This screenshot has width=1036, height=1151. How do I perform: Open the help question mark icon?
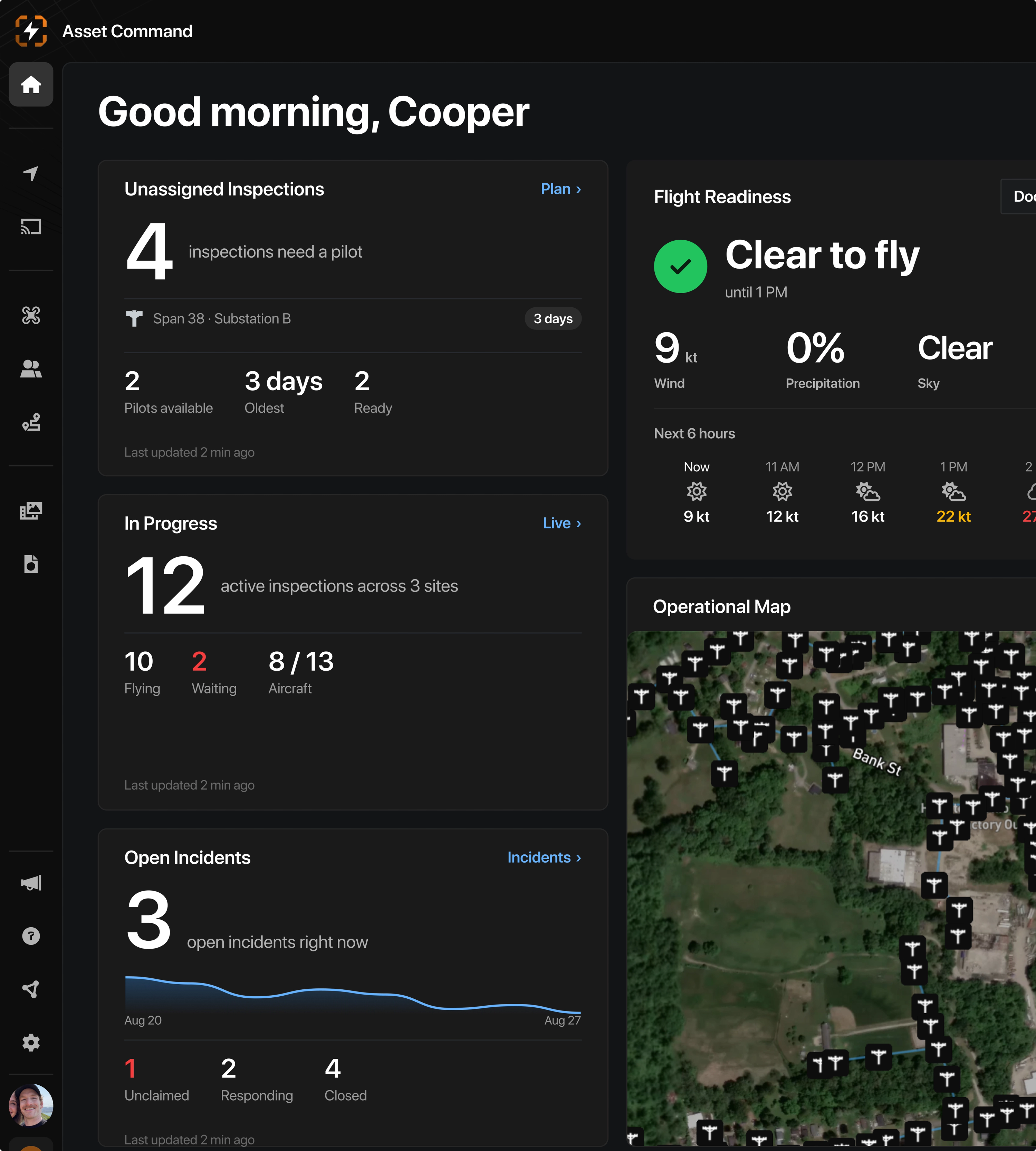(31, 936)
